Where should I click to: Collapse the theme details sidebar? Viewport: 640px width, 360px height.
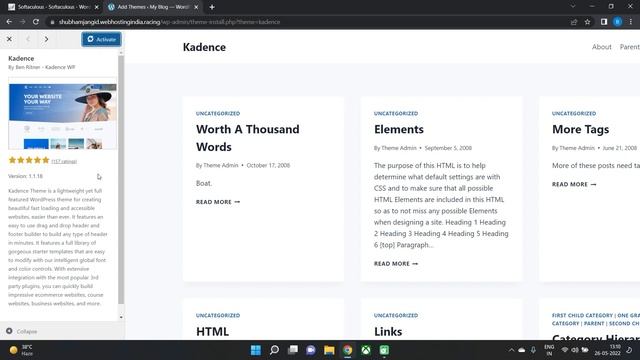pos(22,331)
